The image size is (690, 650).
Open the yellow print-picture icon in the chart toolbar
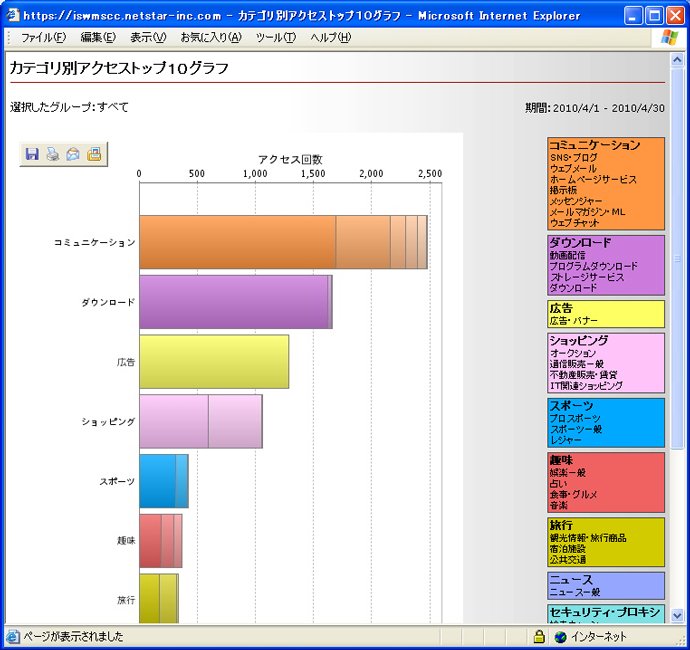click(94, 154)
